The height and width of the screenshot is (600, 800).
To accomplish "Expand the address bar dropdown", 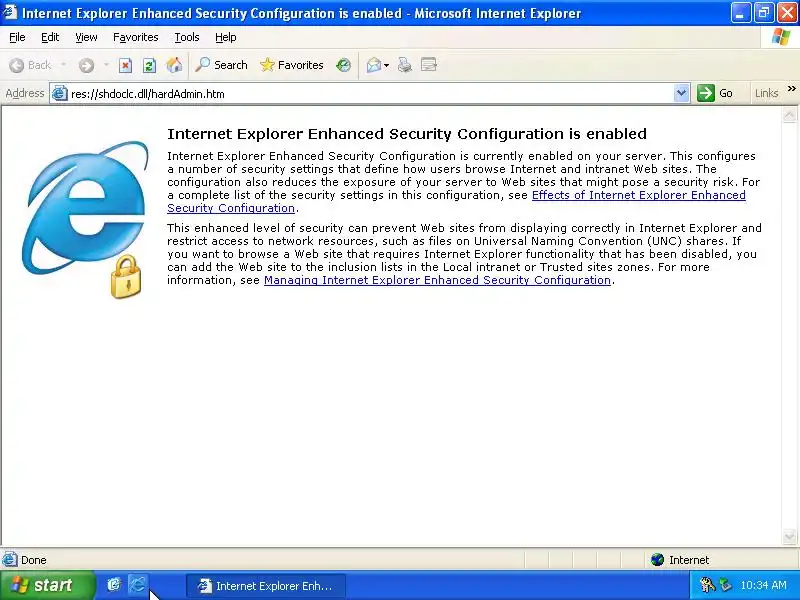I will [x=681, y=93].
